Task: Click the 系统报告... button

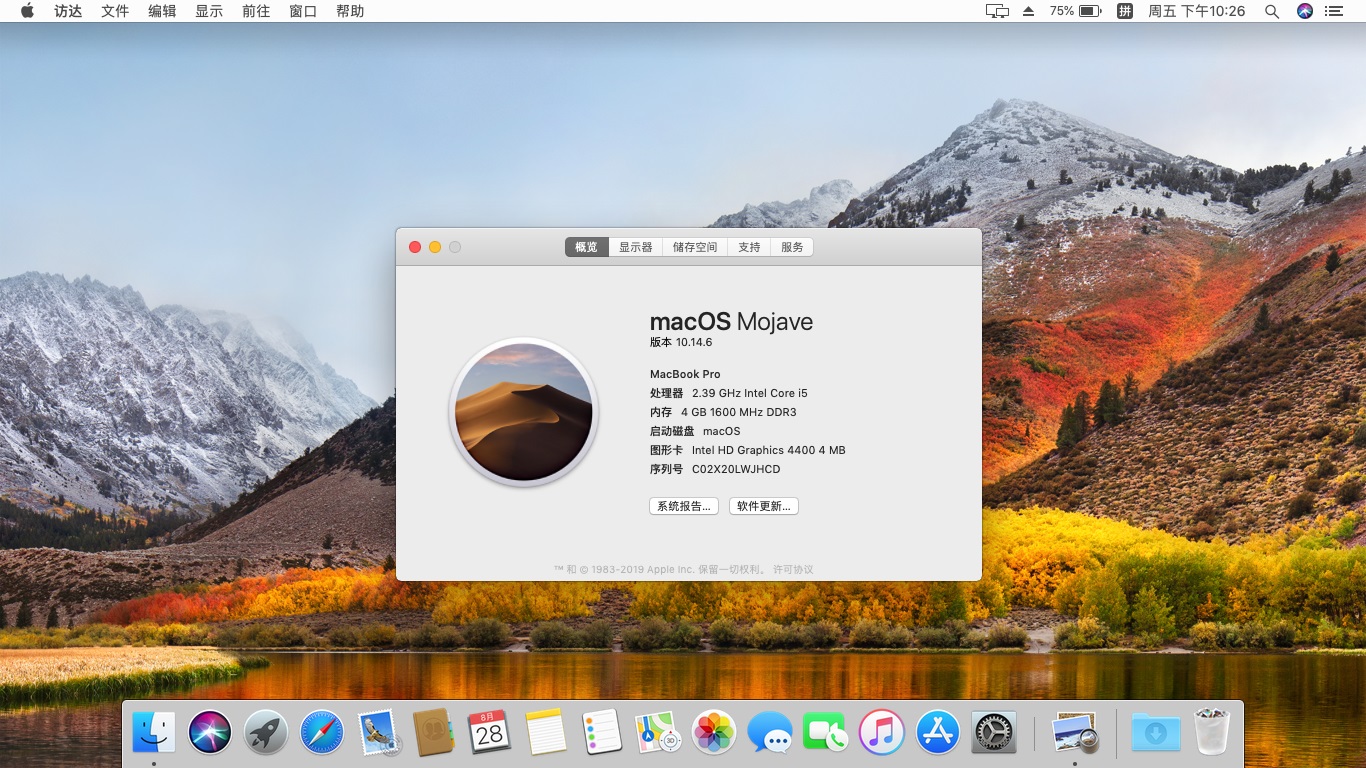Action: (684, 506)
